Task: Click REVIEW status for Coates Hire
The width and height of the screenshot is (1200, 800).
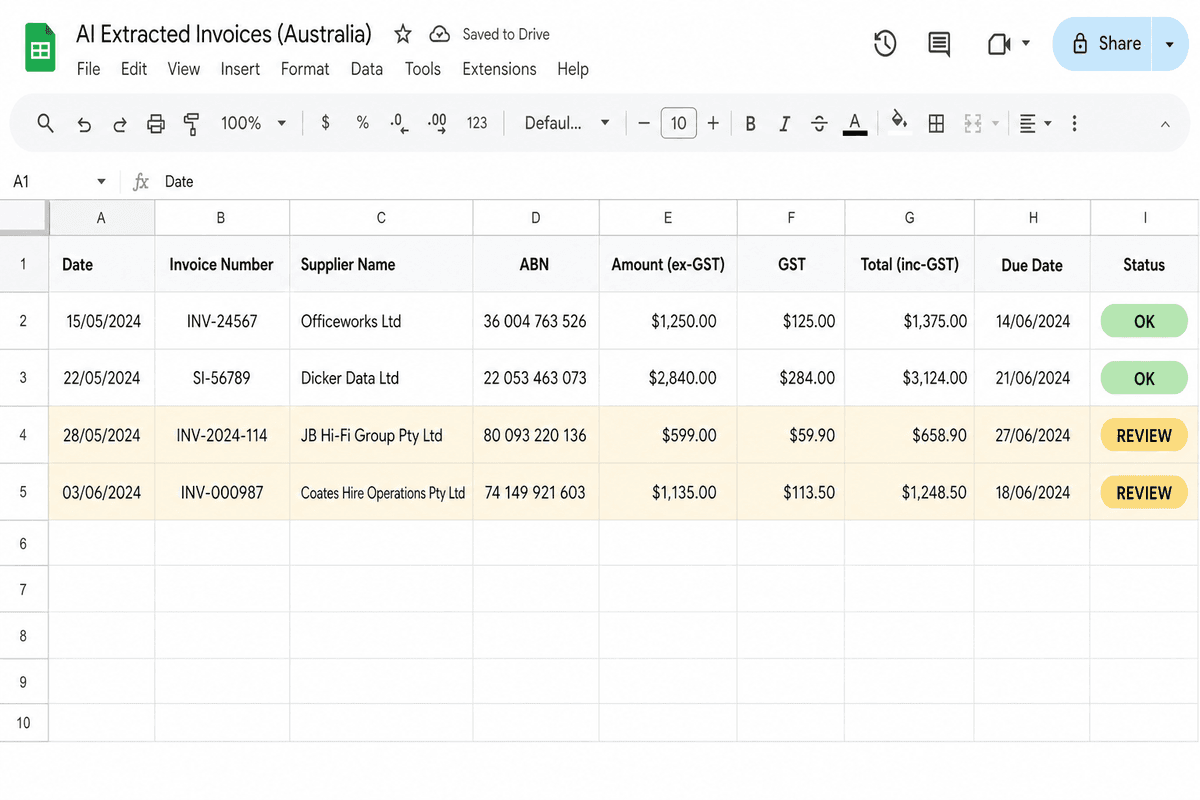Action: 1144,492
